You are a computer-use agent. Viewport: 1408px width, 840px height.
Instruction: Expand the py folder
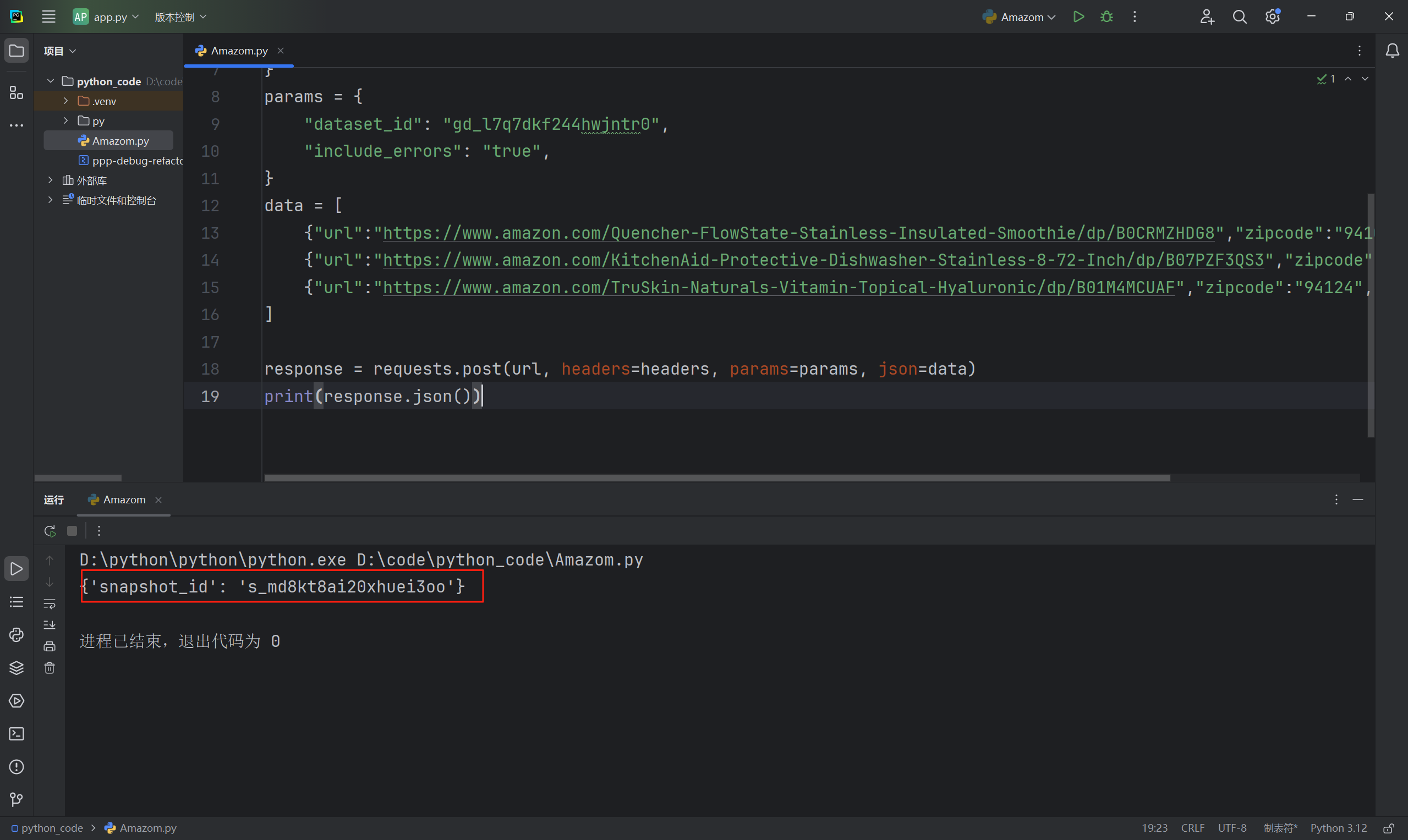(66, 120)
